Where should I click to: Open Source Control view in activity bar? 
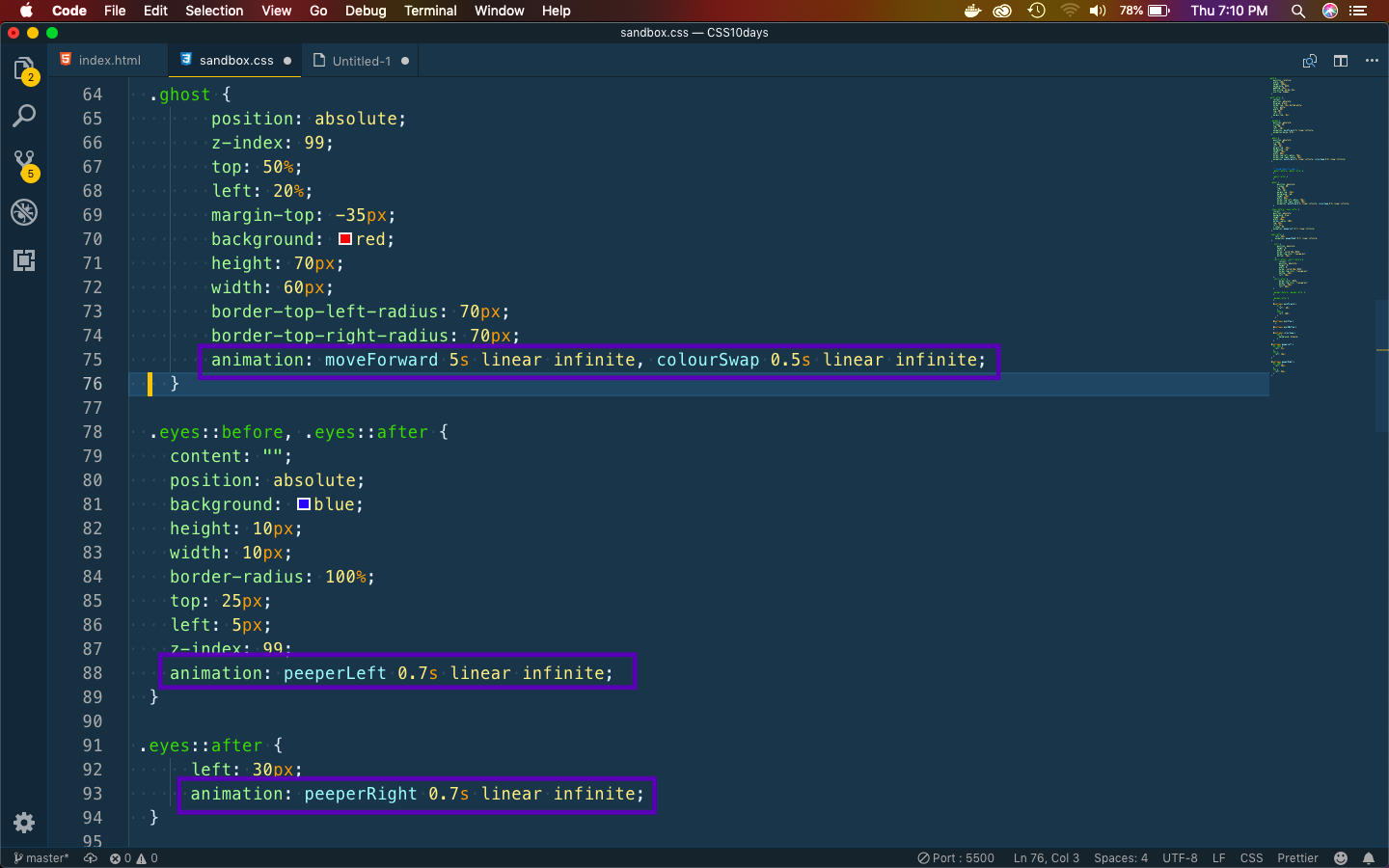(24, 164)
